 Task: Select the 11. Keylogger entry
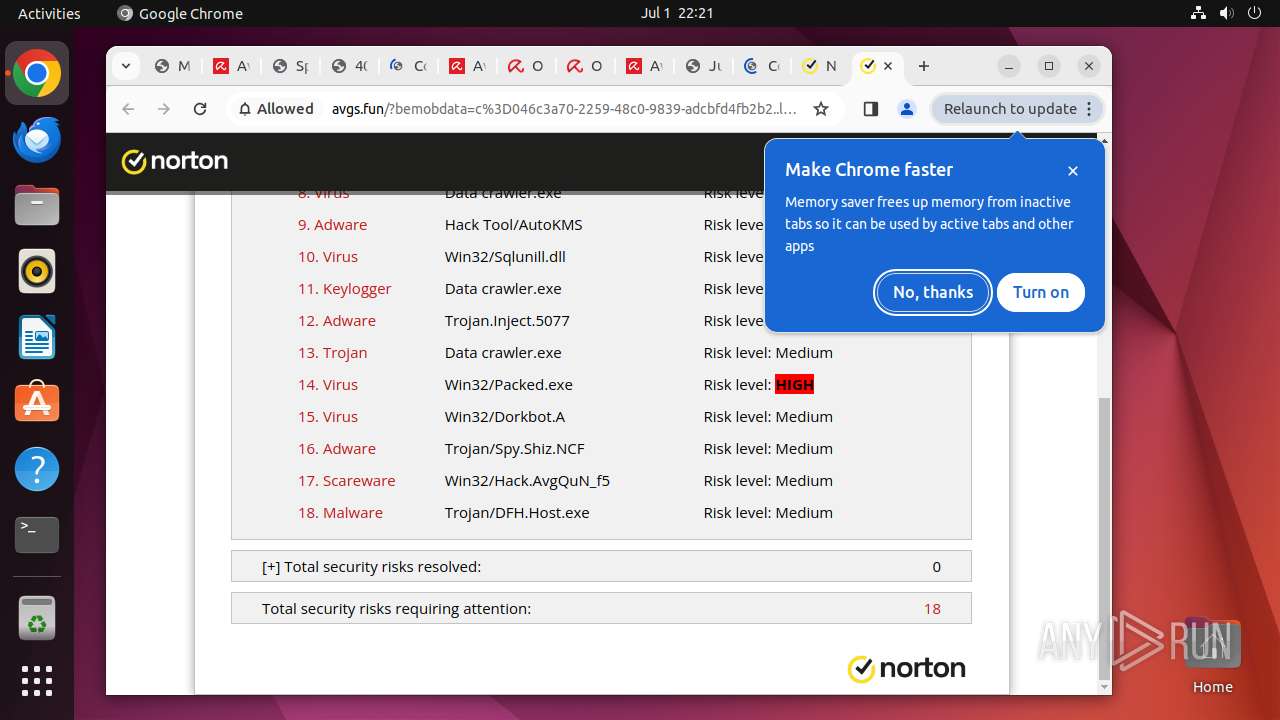[344, 288]
